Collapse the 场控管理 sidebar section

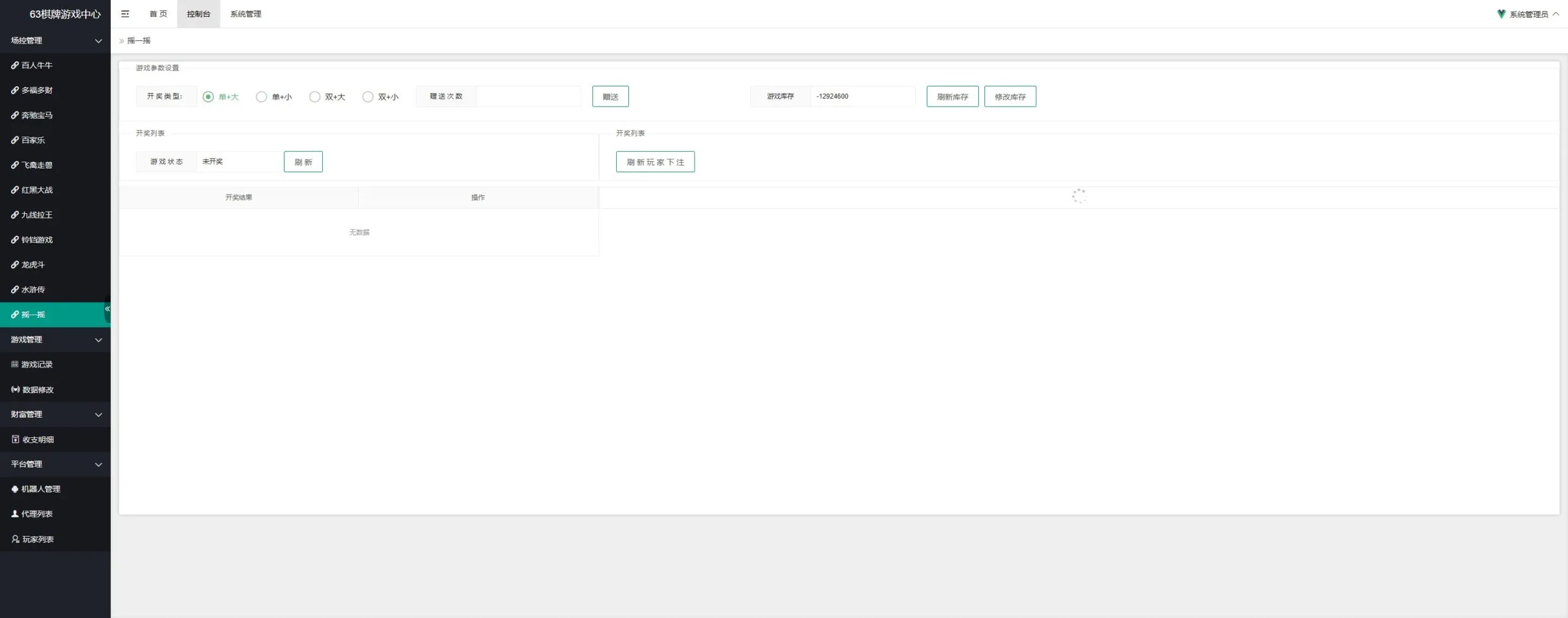pyautogui.click(x=55, y=40)
